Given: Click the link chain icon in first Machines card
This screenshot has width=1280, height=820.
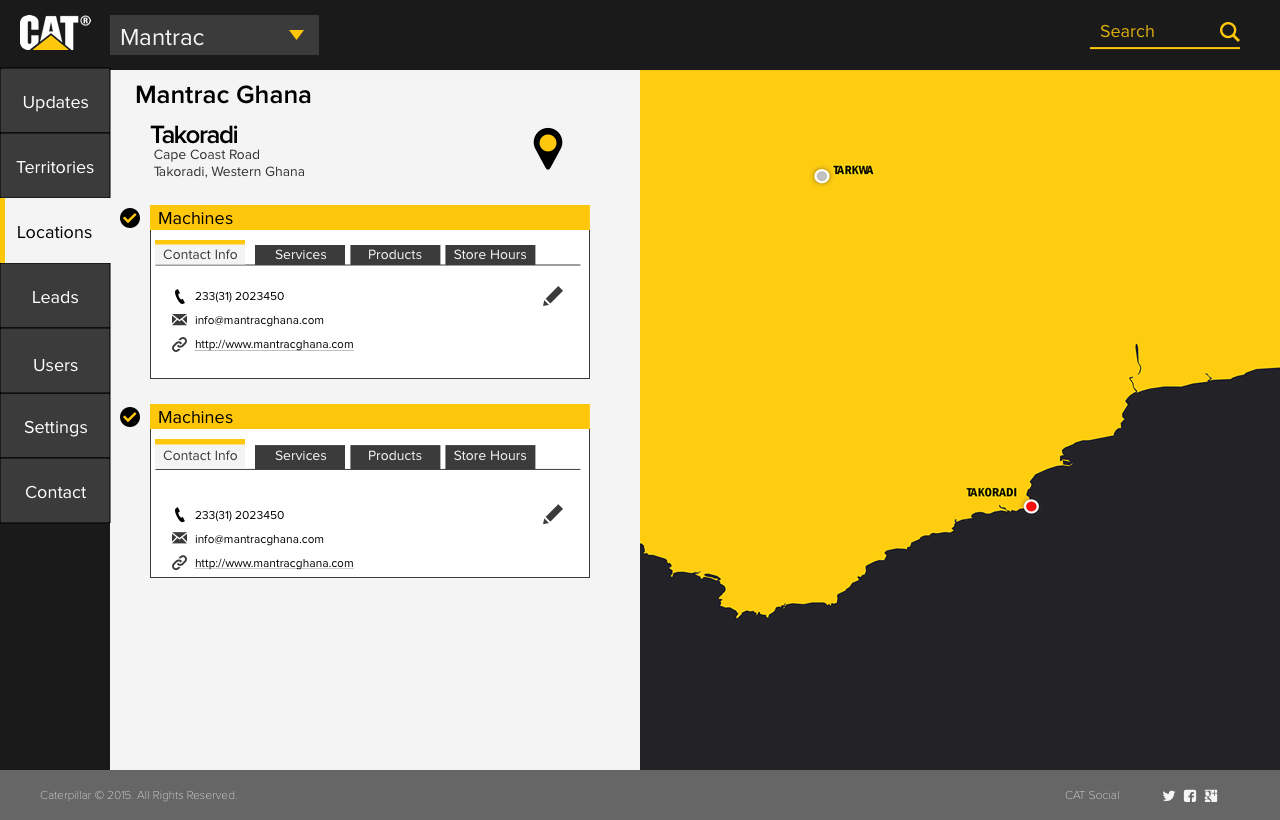Looking at the screenshot, I should click(x=179, y=344).
